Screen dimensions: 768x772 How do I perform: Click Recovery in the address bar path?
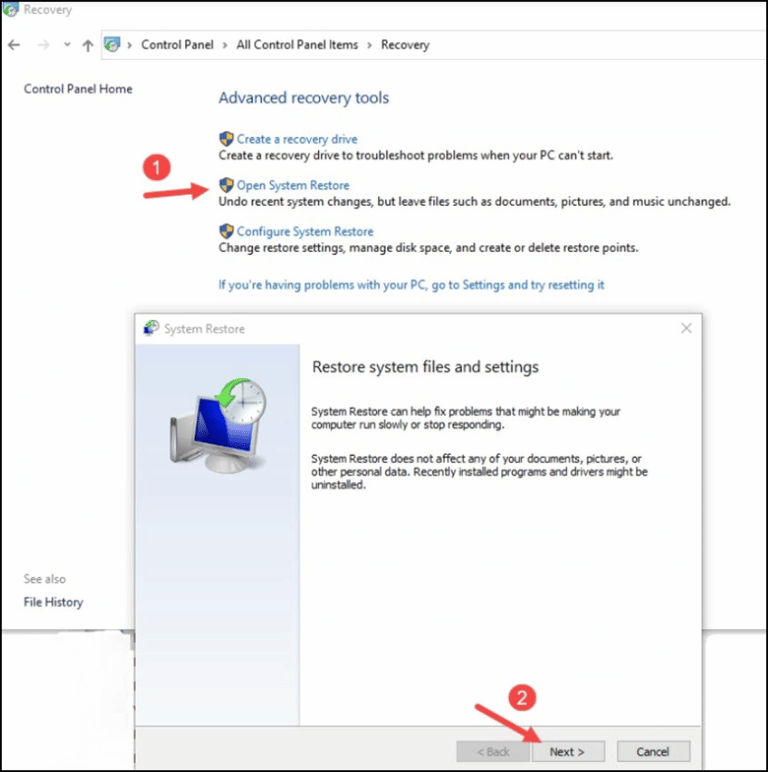pyautogui.click(x=405, y=45)
